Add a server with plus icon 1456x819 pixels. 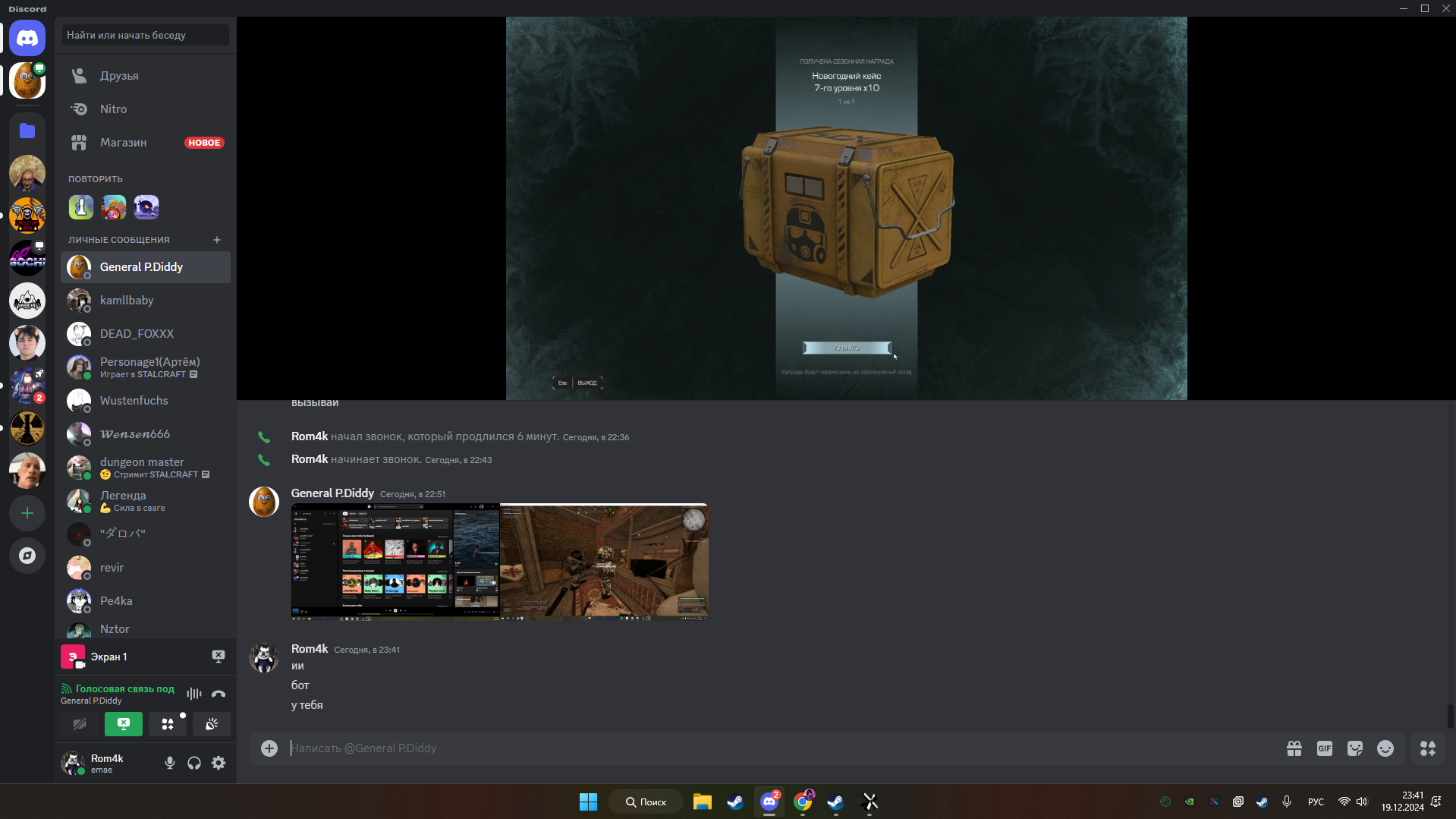[27, 513]
